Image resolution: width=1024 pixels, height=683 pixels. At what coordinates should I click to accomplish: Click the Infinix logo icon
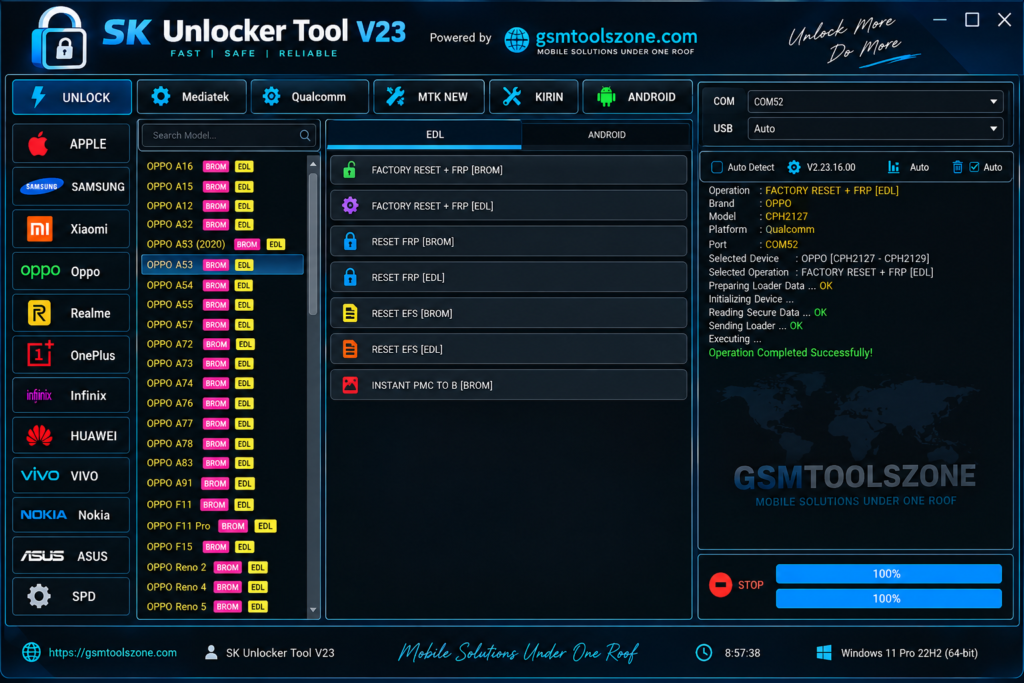point(39,395)
